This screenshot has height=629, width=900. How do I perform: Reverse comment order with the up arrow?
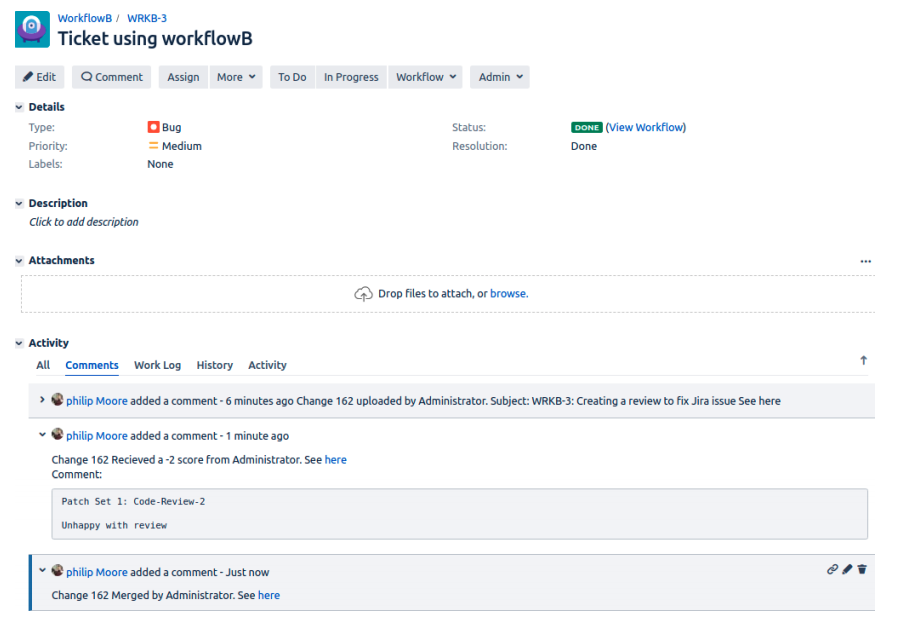862,361
